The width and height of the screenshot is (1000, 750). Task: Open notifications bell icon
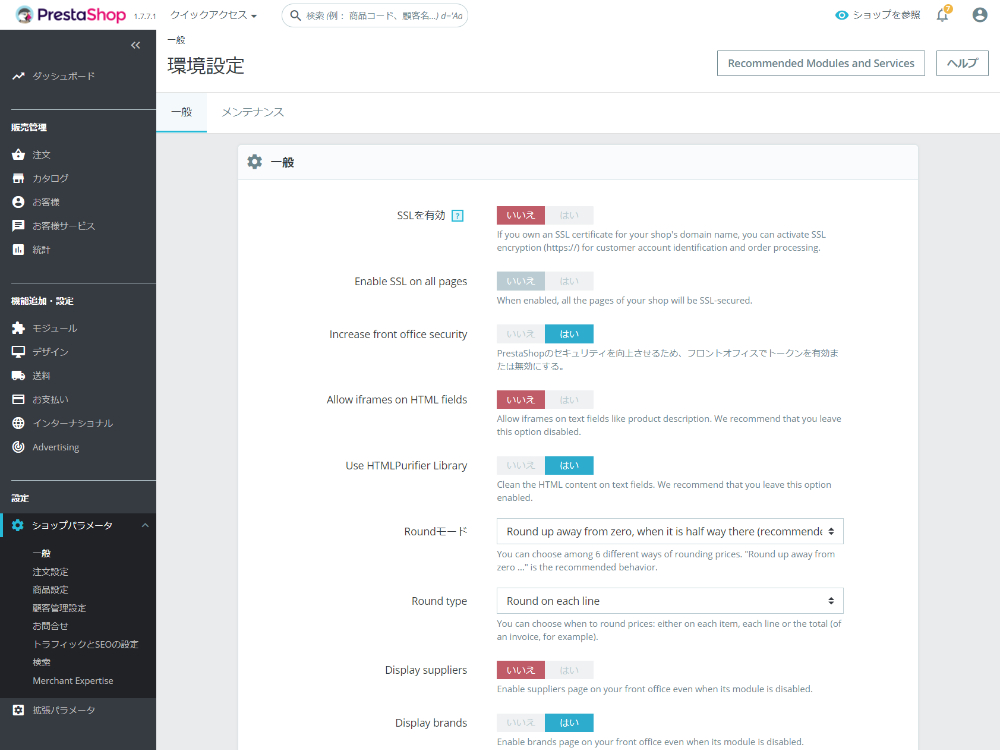pyautogui.click(x=943, y=15)
